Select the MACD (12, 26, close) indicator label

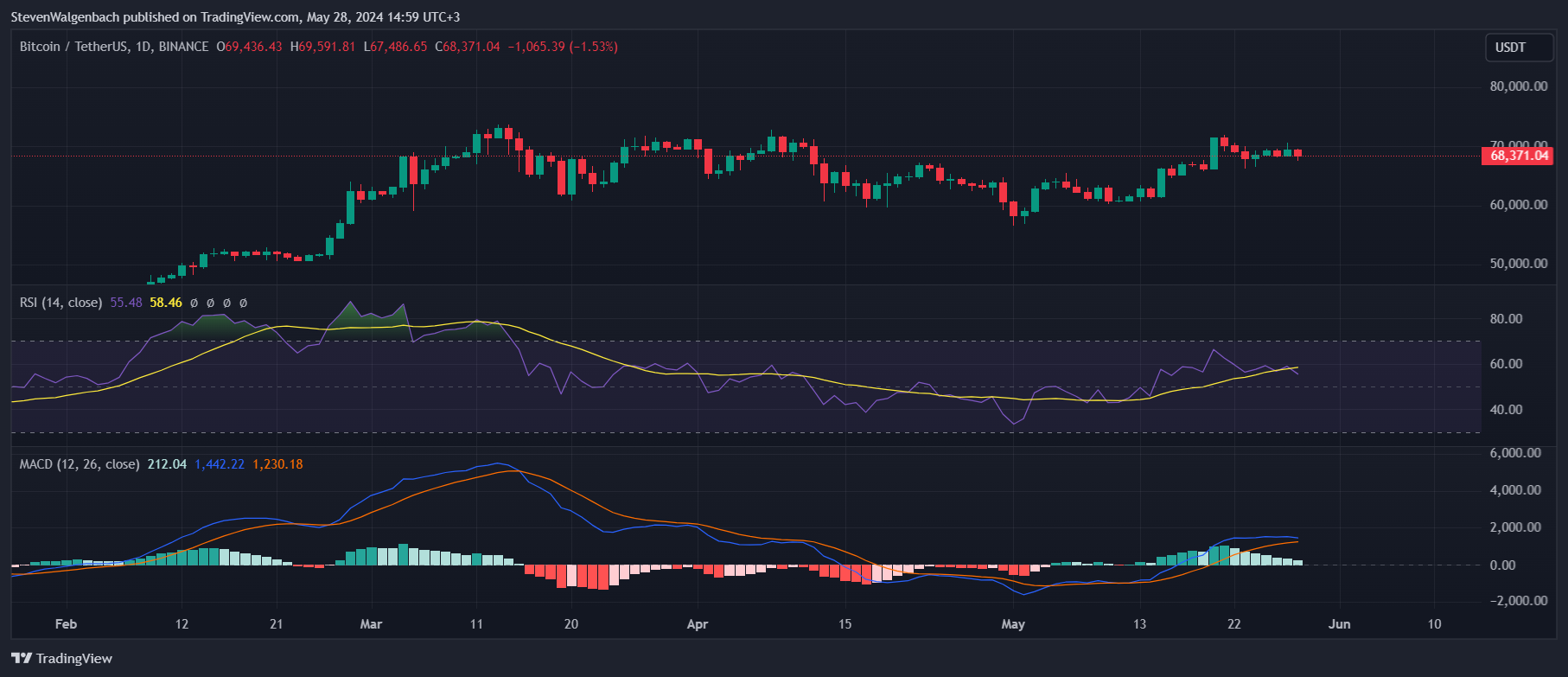[80, 464]
